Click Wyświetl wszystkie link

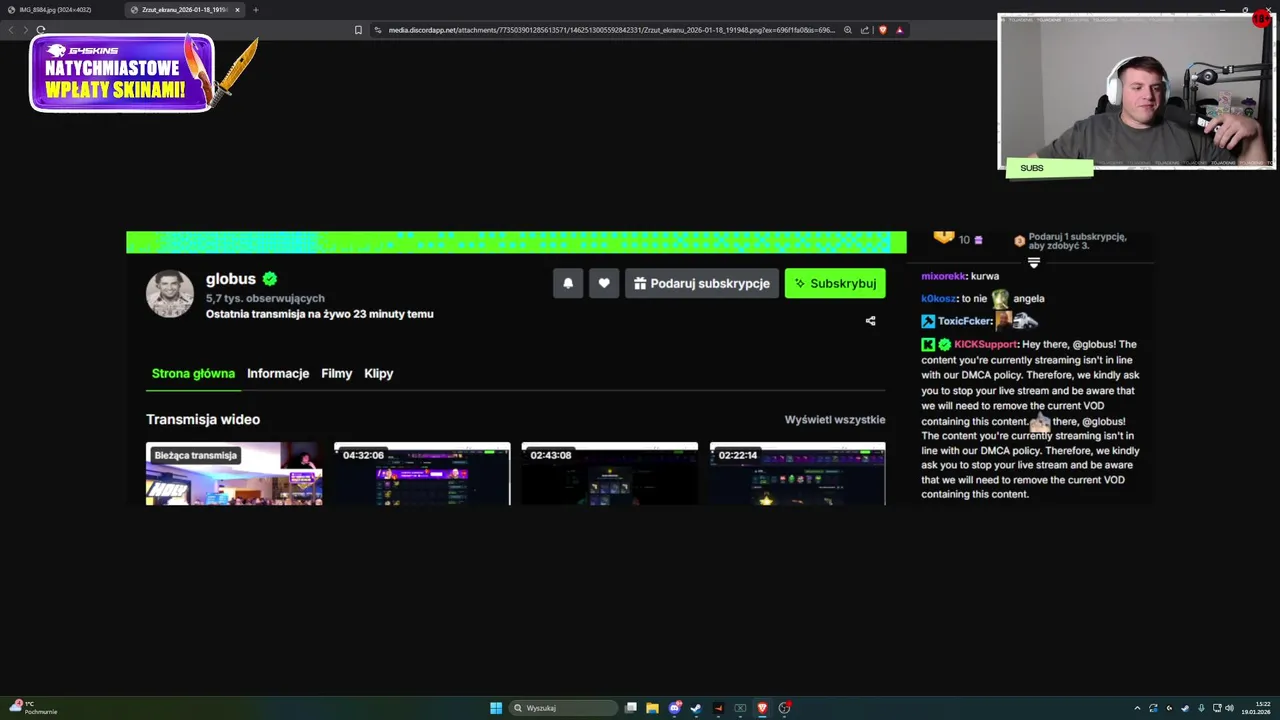coord(835,420)
